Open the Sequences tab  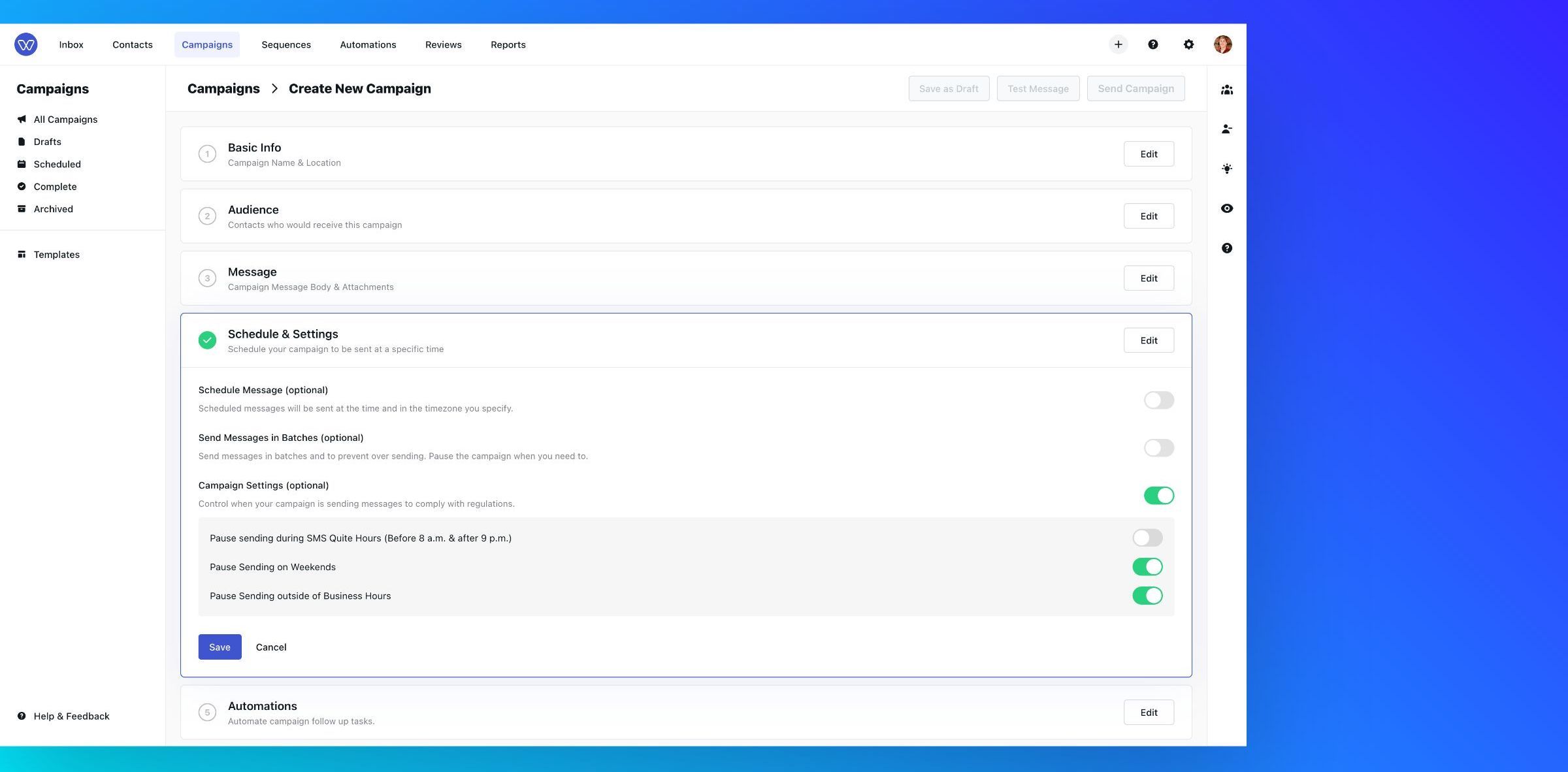[286, 44]
